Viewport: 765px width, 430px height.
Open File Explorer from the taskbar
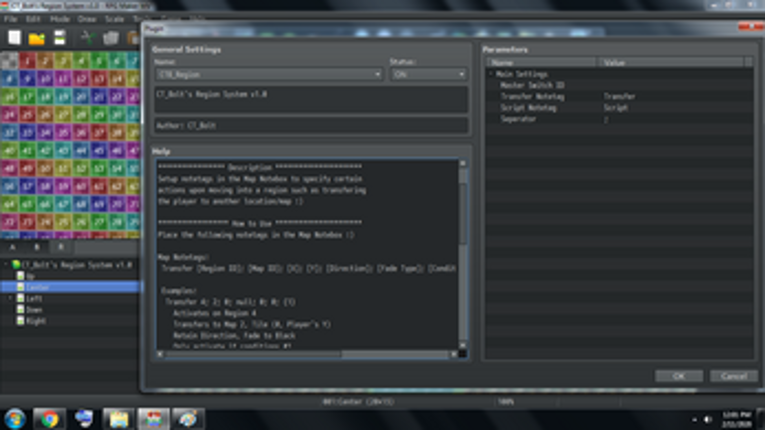(x=119, y=419)
